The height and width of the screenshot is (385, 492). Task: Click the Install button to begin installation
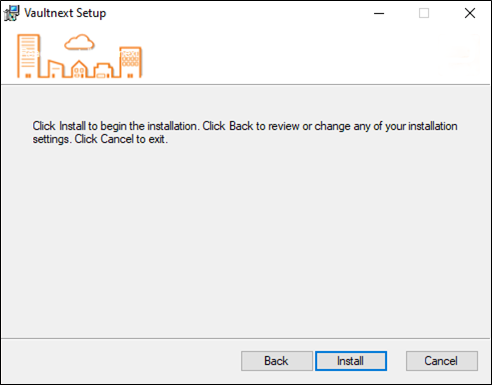click(x=351, y=361)
